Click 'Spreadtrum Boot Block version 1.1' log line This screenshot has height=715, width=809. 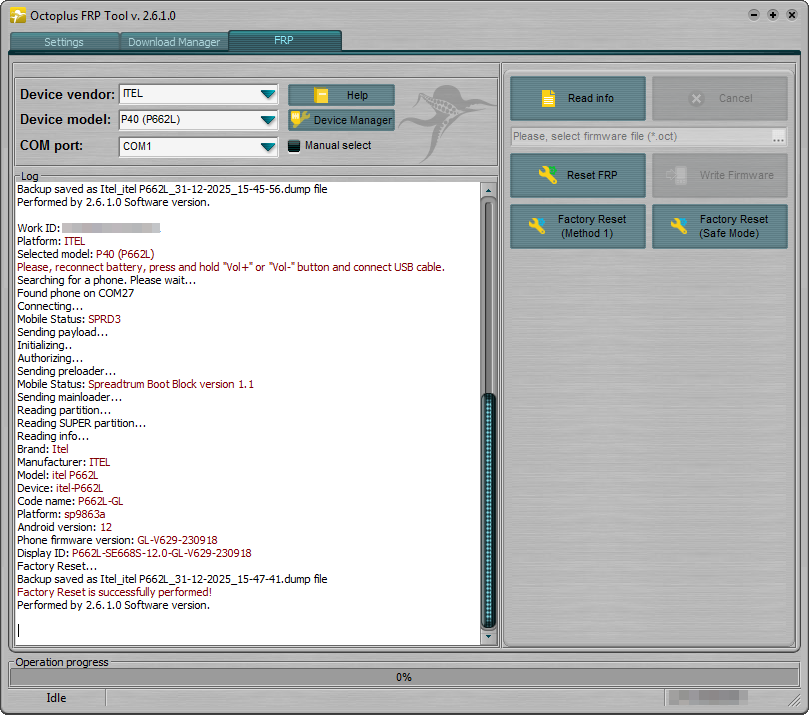click(x=171, y=384)
